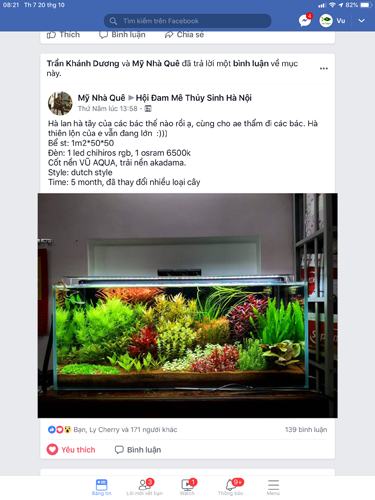Open Lời mời kết bạn friend requests
The image size is (375, 500).
click(x=144, y=487)
